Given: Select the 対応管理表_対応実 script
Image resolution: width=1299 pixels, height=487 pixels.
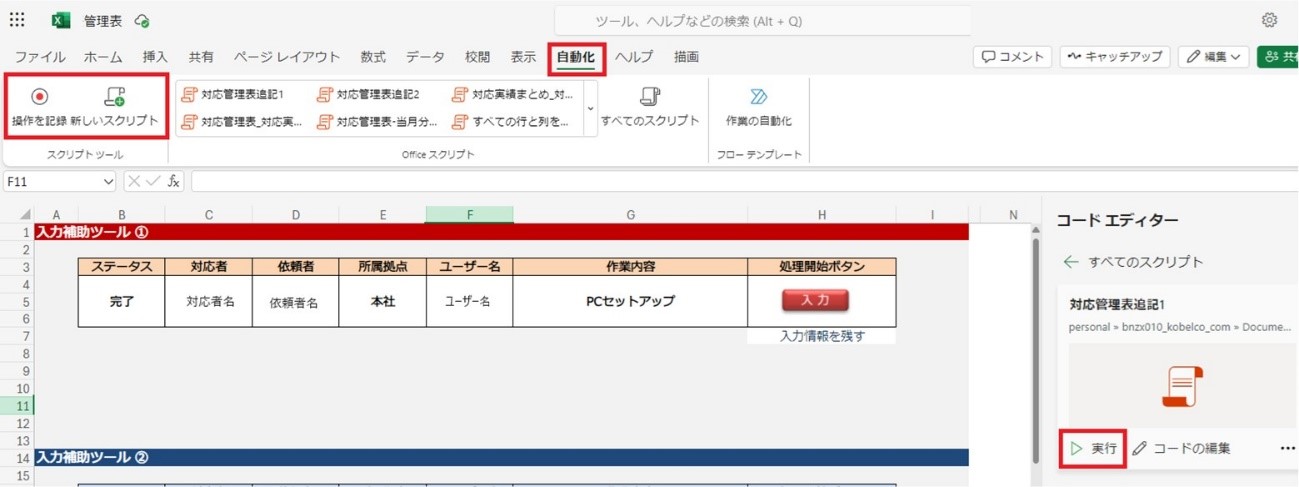Looking at the screenshot, I should coord(240,122).
